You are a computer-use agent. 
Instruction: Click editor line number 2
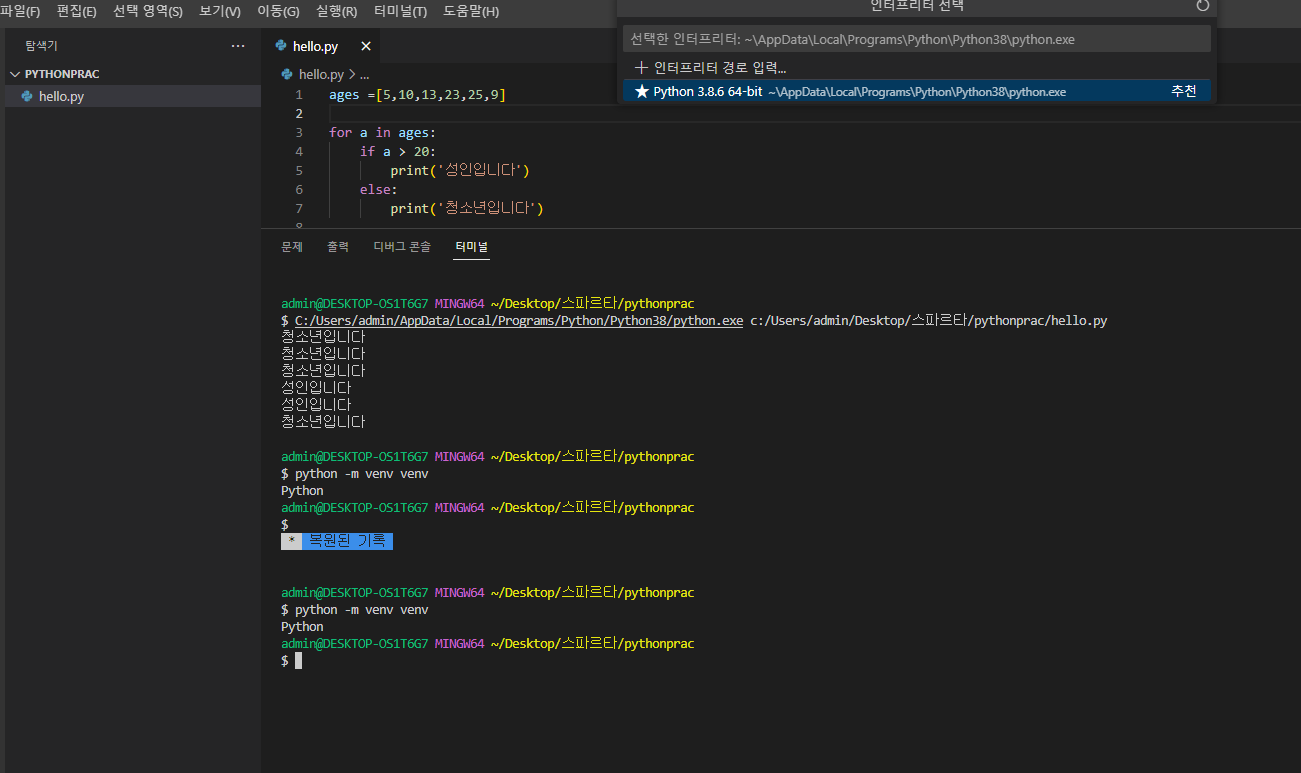298,113
